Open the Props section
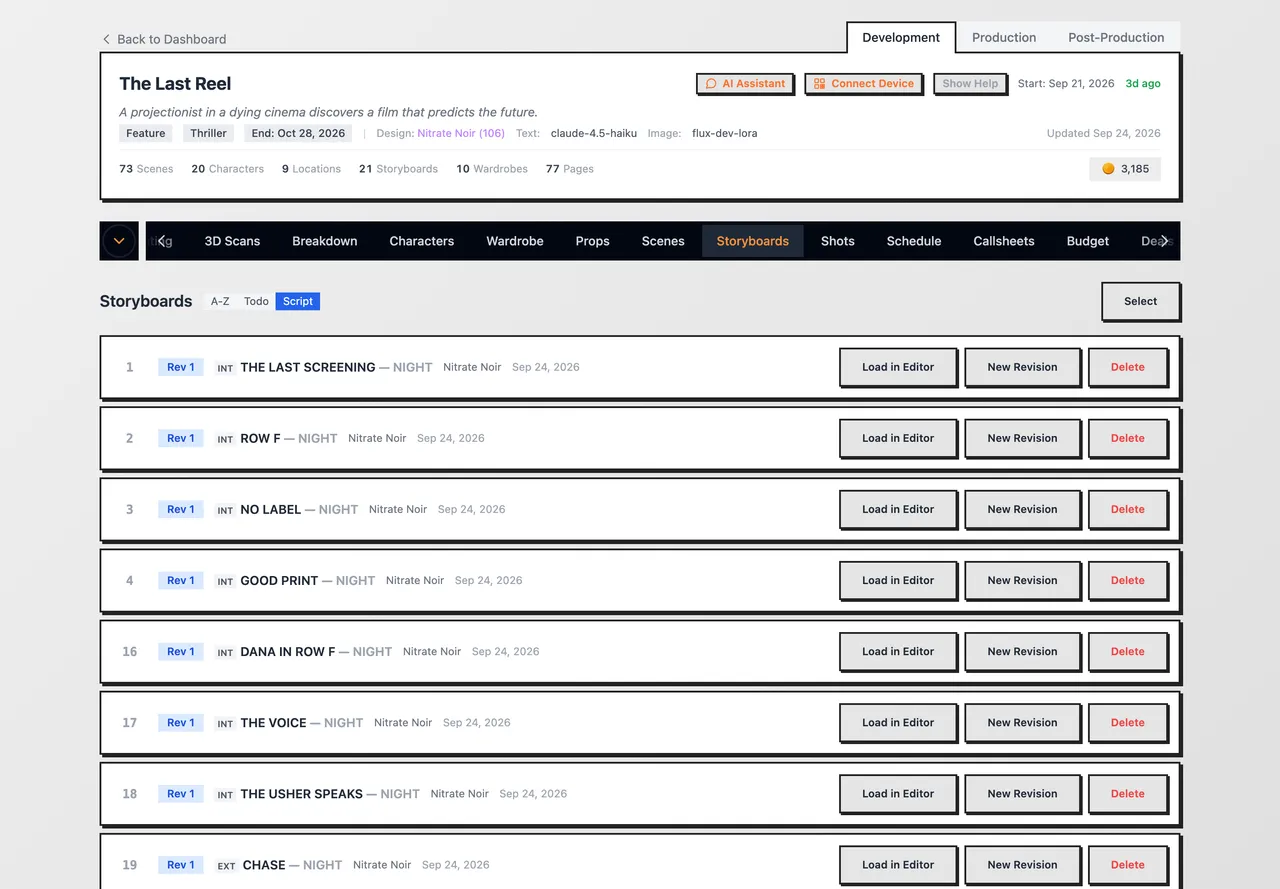The width and height of the screenshot is (1280, 889). tap(592, 241)
